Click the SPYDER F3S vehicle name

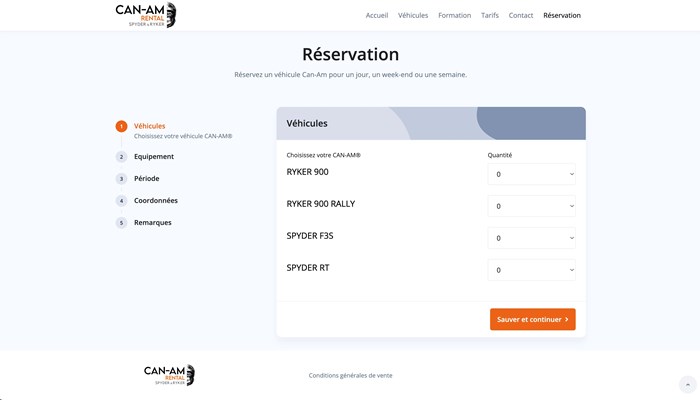(x=310, y=236)
